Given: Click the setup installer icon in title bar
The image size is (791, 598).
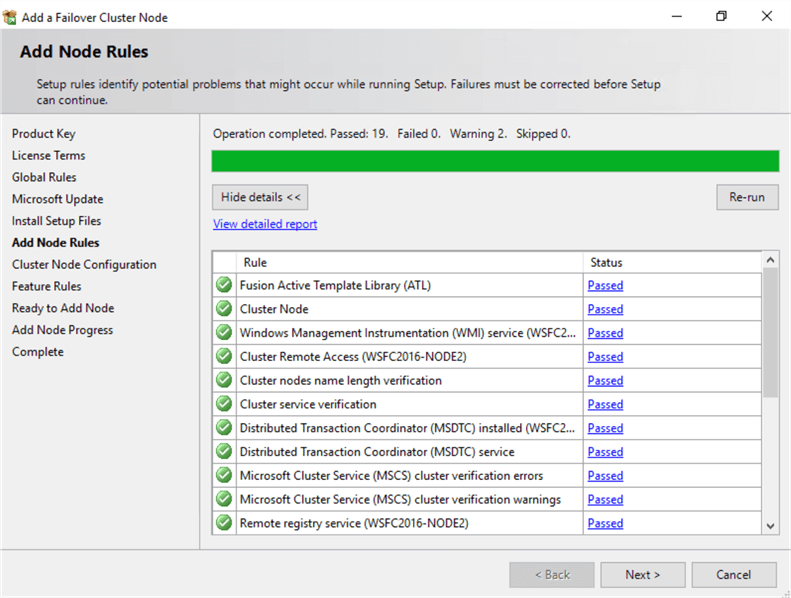Looking at the screenshot, I should tap(10, 17).
